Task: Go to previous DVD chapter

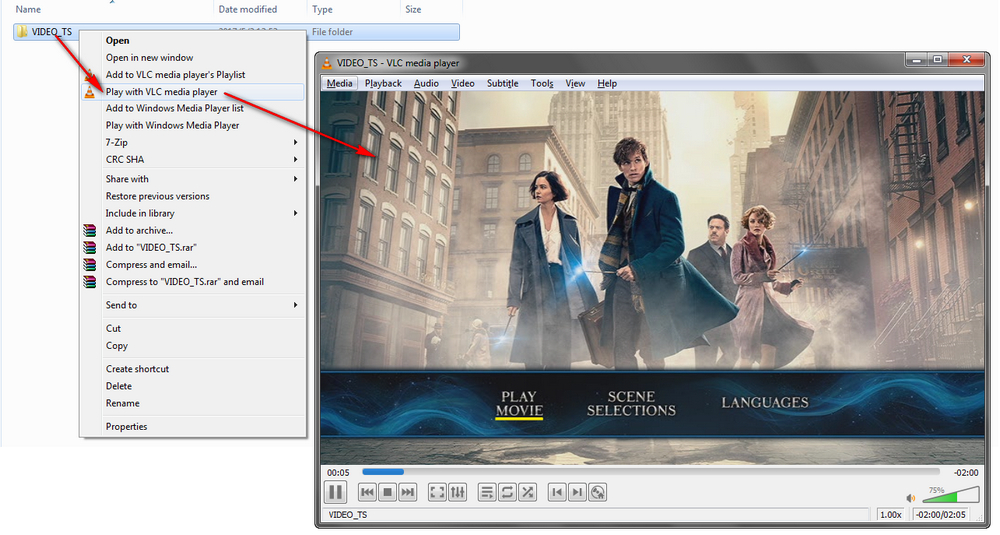Action: (557, 492)
